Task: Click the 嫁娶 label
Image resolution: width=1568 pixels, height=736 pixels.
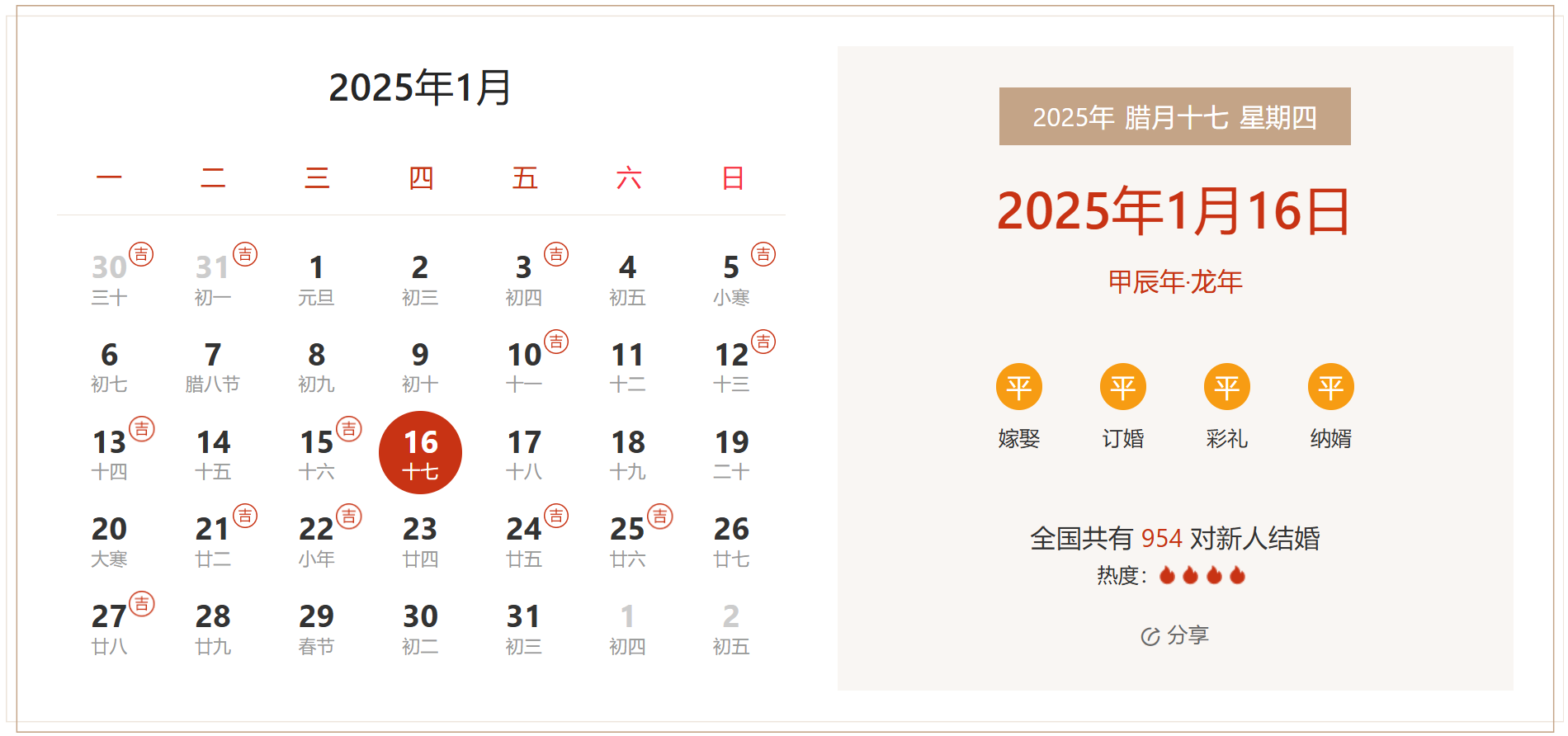Action: (1019, 439)
